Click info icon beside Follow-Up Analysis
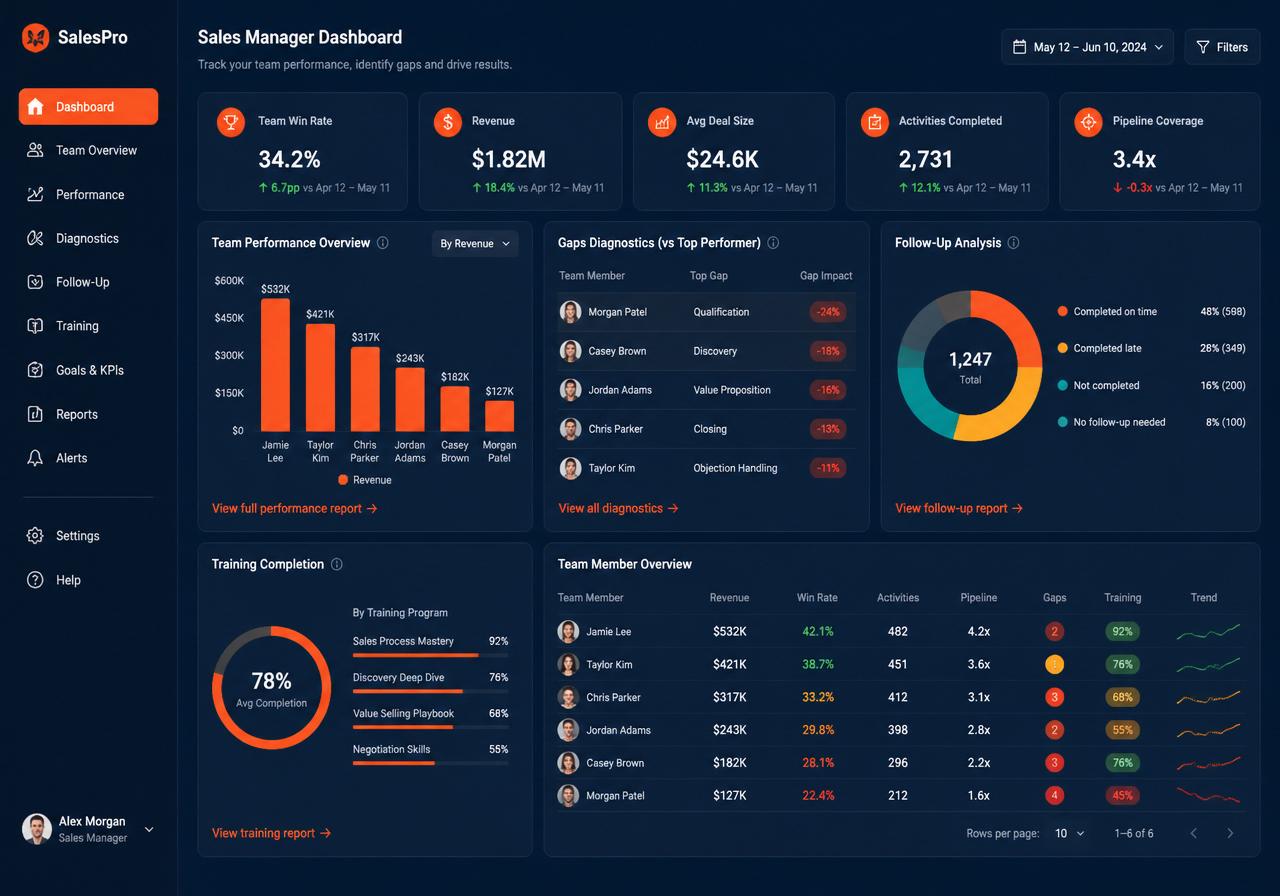 click(x=1013, y=243)
